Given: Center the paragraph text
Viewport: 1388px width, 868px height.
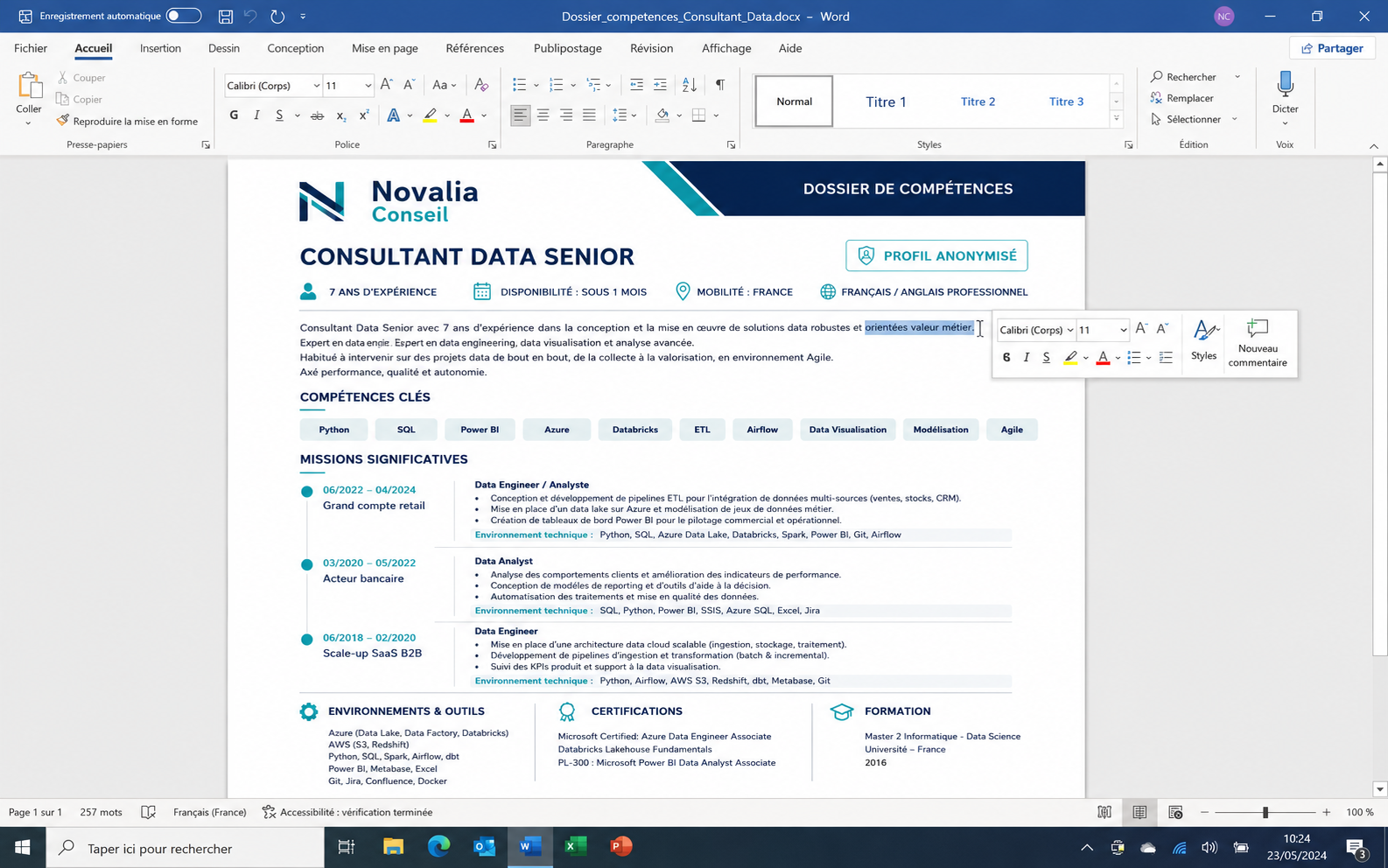Looking at the screenshot, I should [543, 115].
